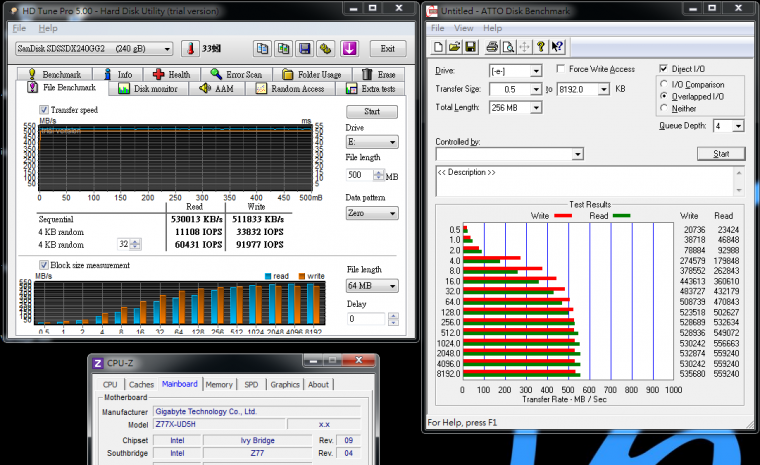This screenshot has width=760, height=465.
Task: Uncheck the Transfer speed checkbox
Action: [x=44, y=110]
